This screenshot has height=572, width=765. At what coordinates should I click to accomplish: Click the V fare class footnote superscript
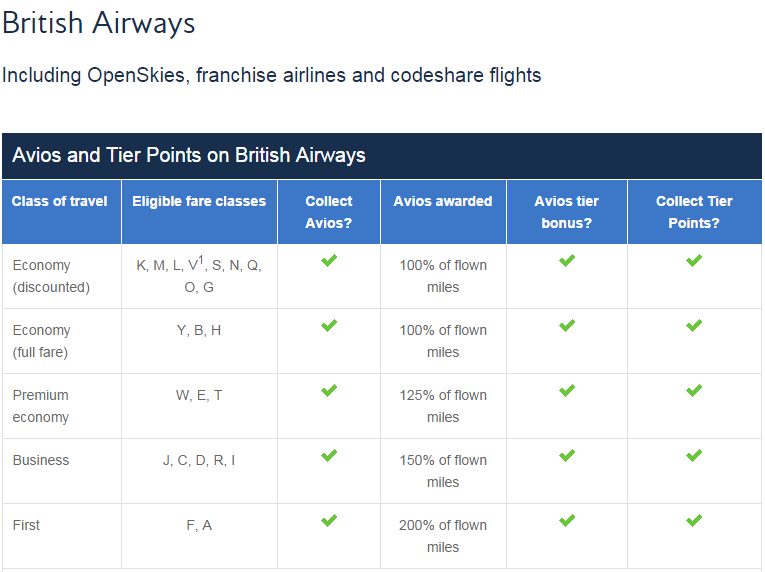[201, 260]
